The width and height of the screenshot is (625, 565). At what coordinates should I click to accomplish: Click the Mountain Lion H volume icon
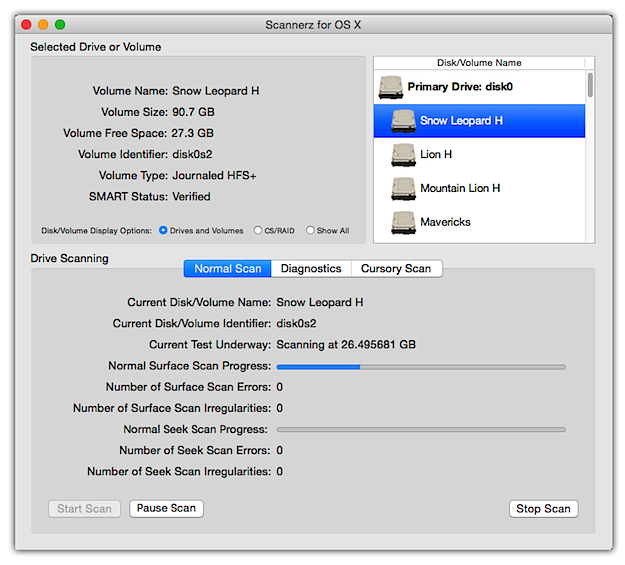coord(403,188)
